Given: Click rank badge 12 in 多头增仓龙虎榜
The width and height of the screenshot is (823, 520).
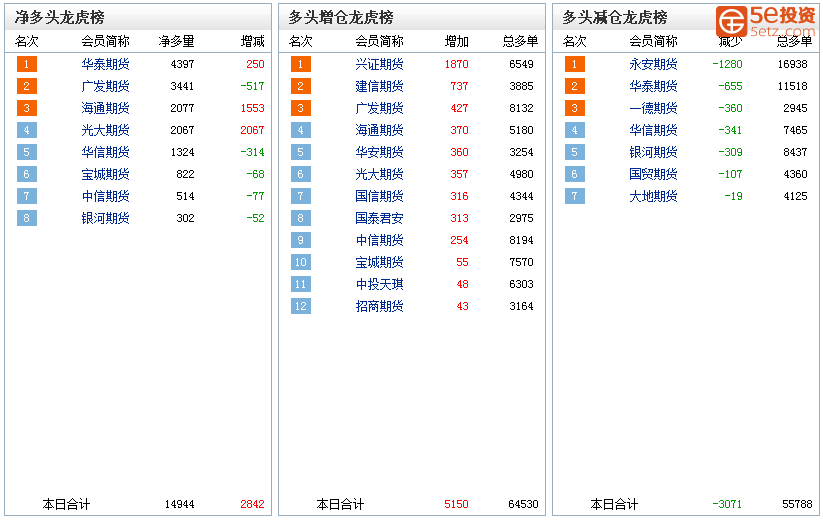Looking at the screenshot, I should click(x=301, y=306).
